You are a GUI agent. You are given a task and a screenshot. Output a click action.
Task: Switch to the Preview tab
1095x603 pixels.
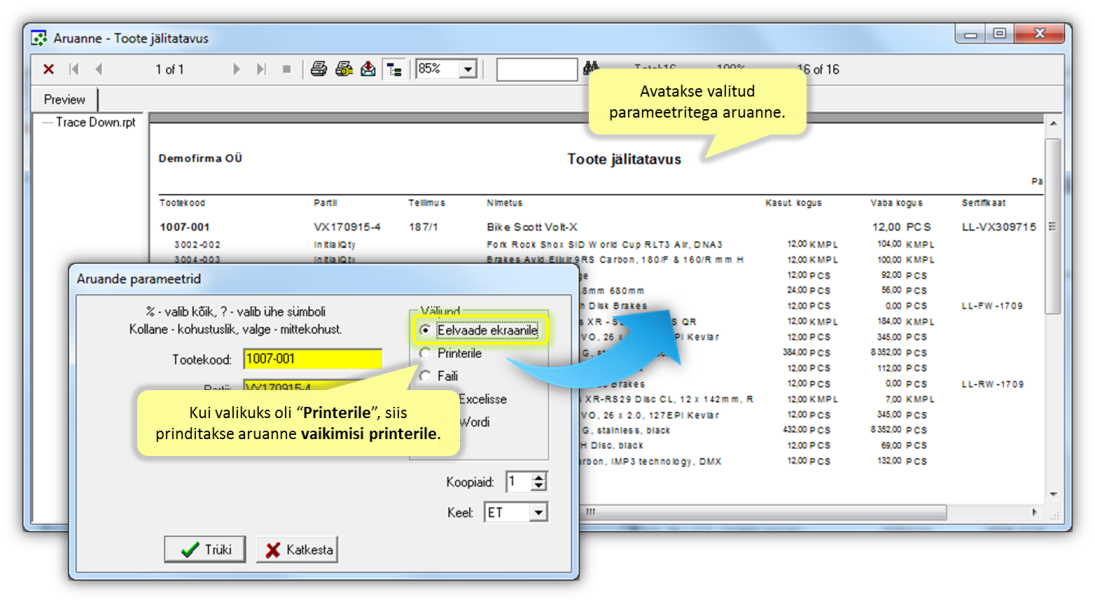pos(64,99)
